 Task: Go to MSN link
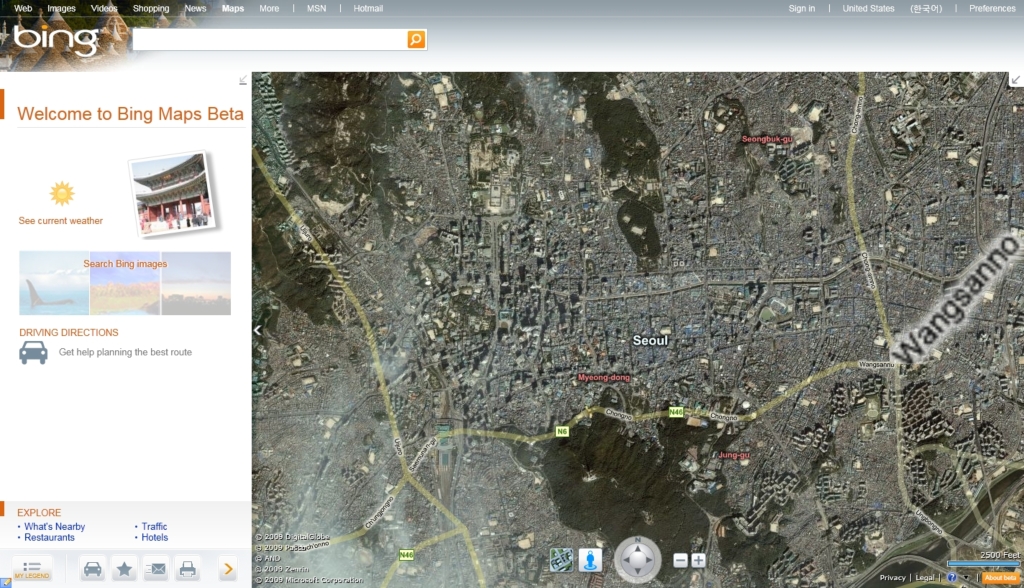tap(317, 8)
